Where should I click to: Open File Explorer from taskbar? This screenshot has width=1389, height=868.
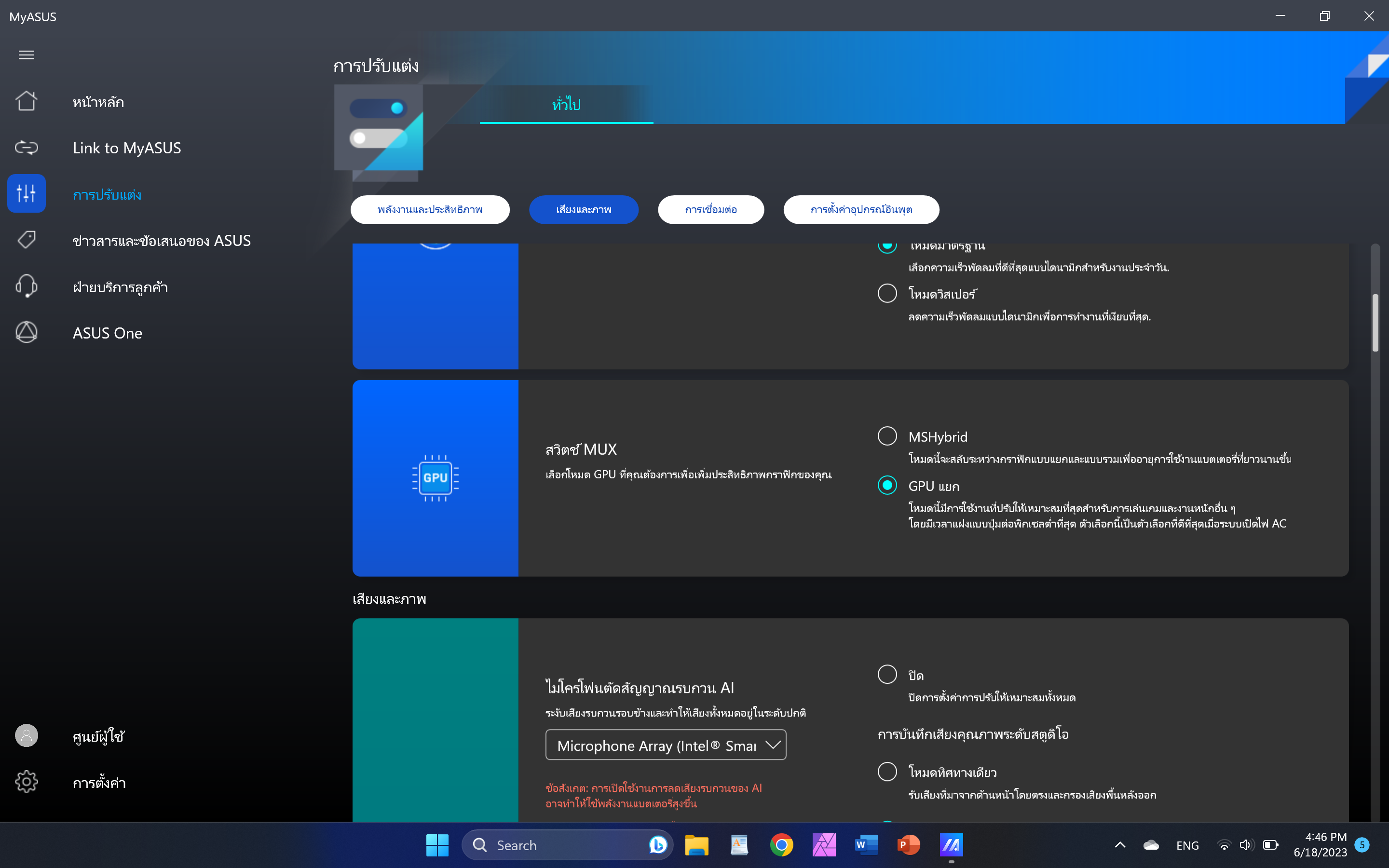tap(697, 845)
